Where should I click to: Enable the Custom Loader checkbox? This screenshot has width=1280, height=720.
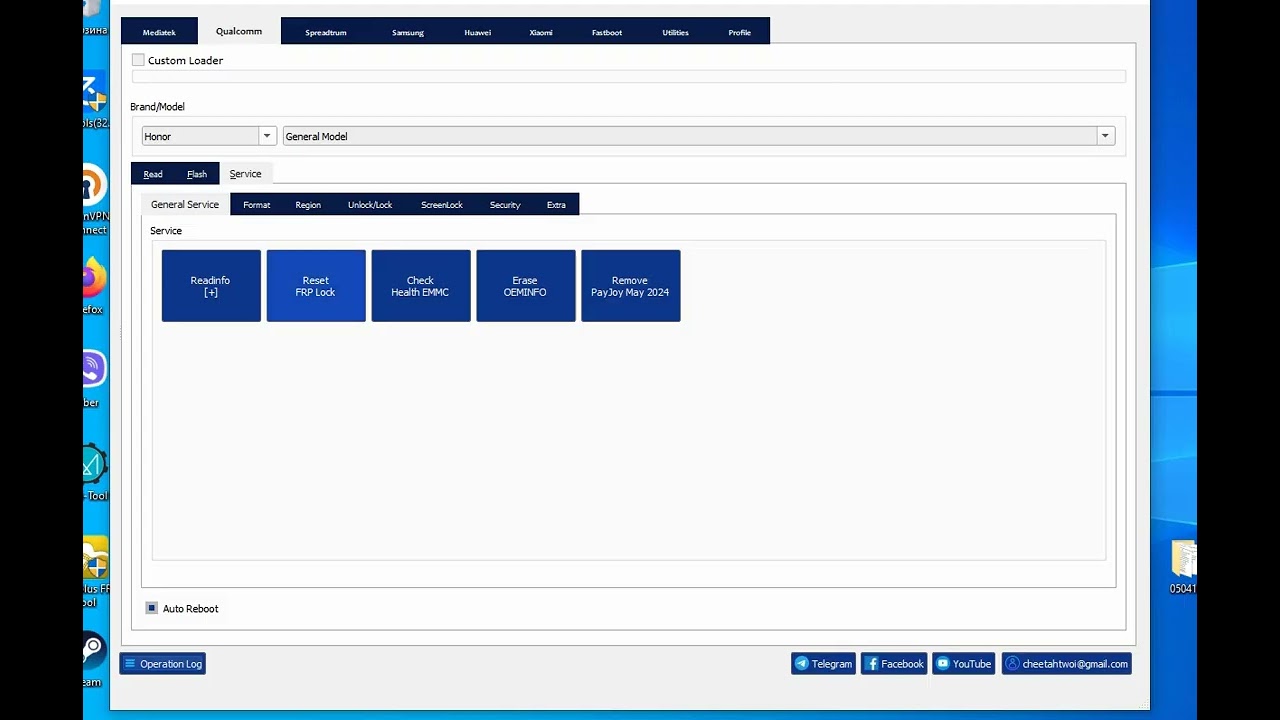pos(138,60)
